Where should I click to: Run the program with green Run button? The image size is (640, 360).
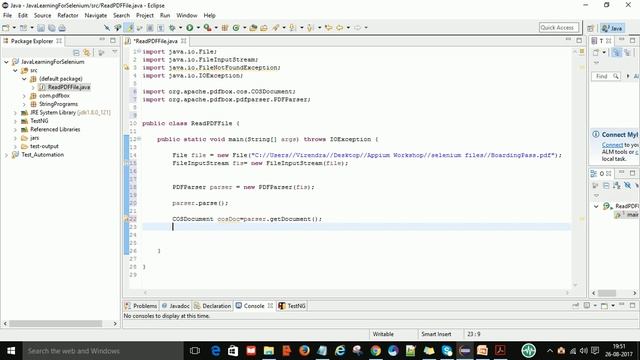click(190, 28)
